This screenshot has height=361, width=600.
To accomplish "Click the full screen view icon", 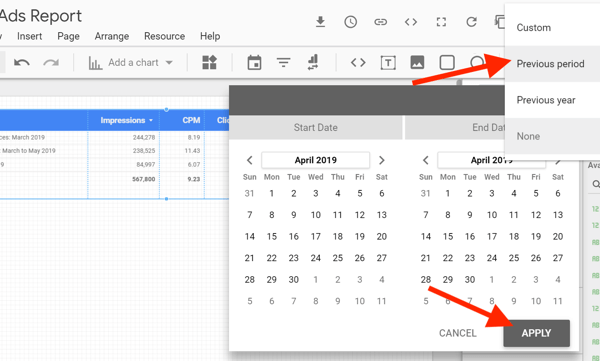I will (x=441, y=22).
